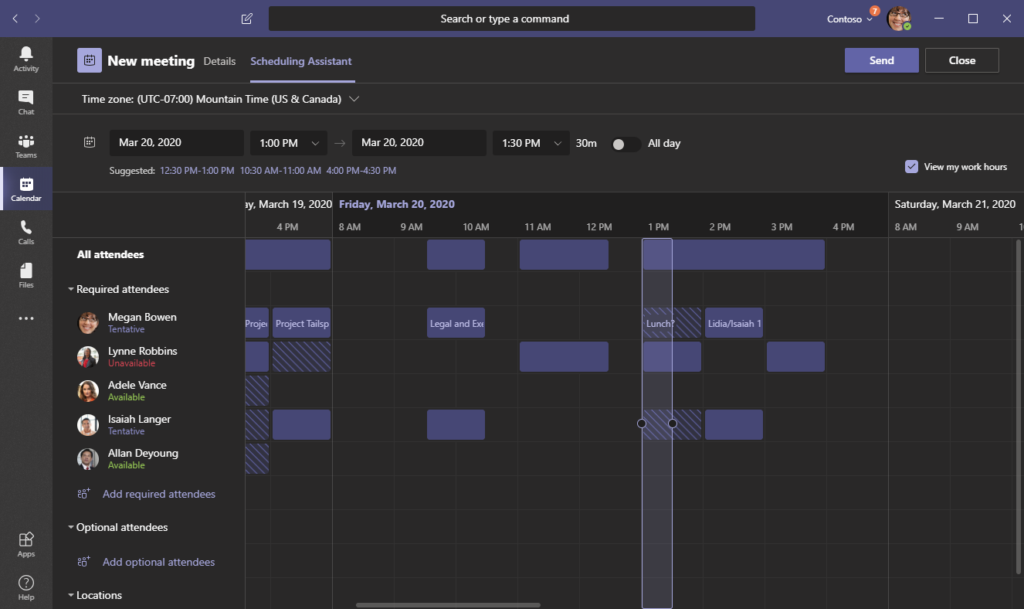Viewport: 1024px width, 609px height.
Task: Collapse the Locations section
Action: (x=71, y=595)
